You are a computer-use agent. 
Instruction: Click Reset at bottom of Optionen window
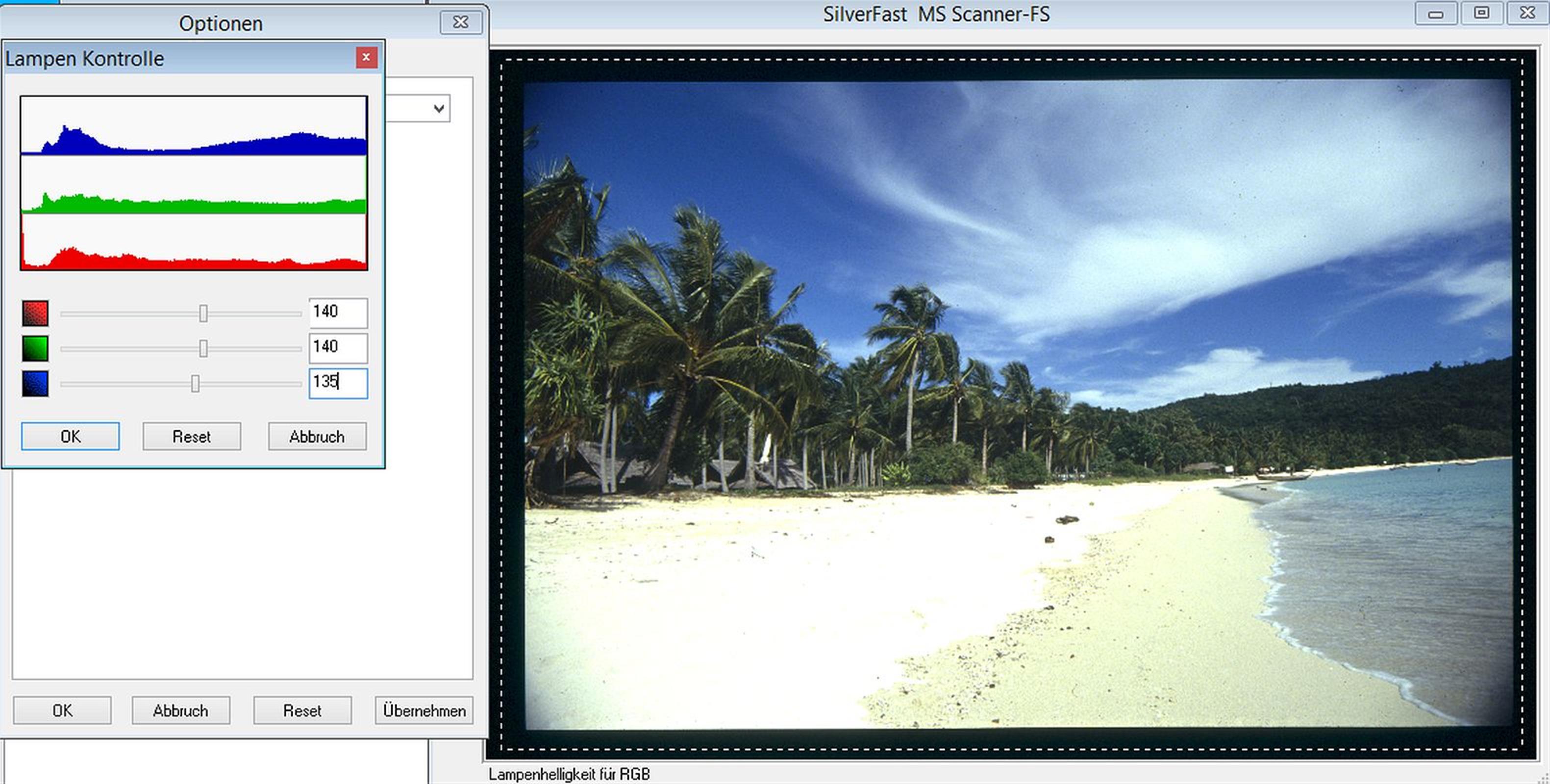pyautogui.click(x=302, y=710)
